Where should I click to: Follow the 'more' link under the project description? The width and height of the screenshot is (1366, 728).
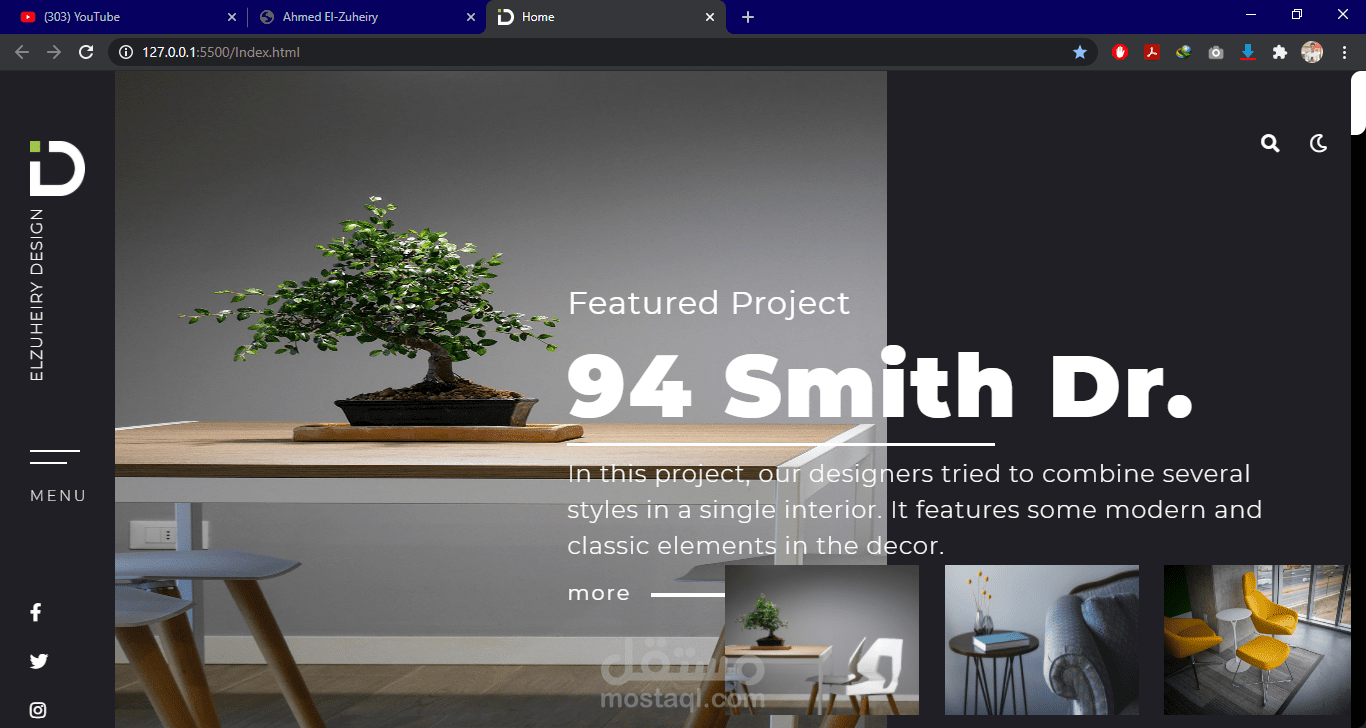pyautogui.click(x=599, y=593)
